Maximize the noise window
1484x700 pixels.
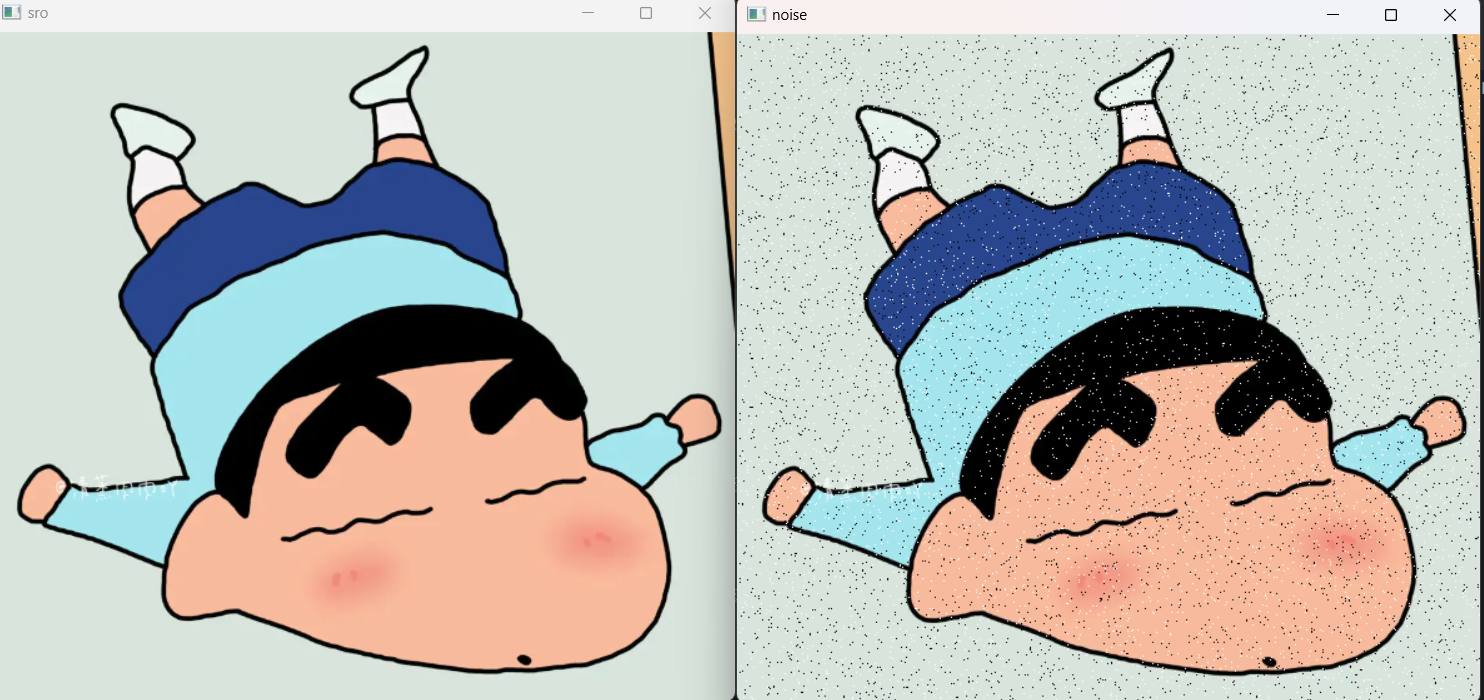1390,15
